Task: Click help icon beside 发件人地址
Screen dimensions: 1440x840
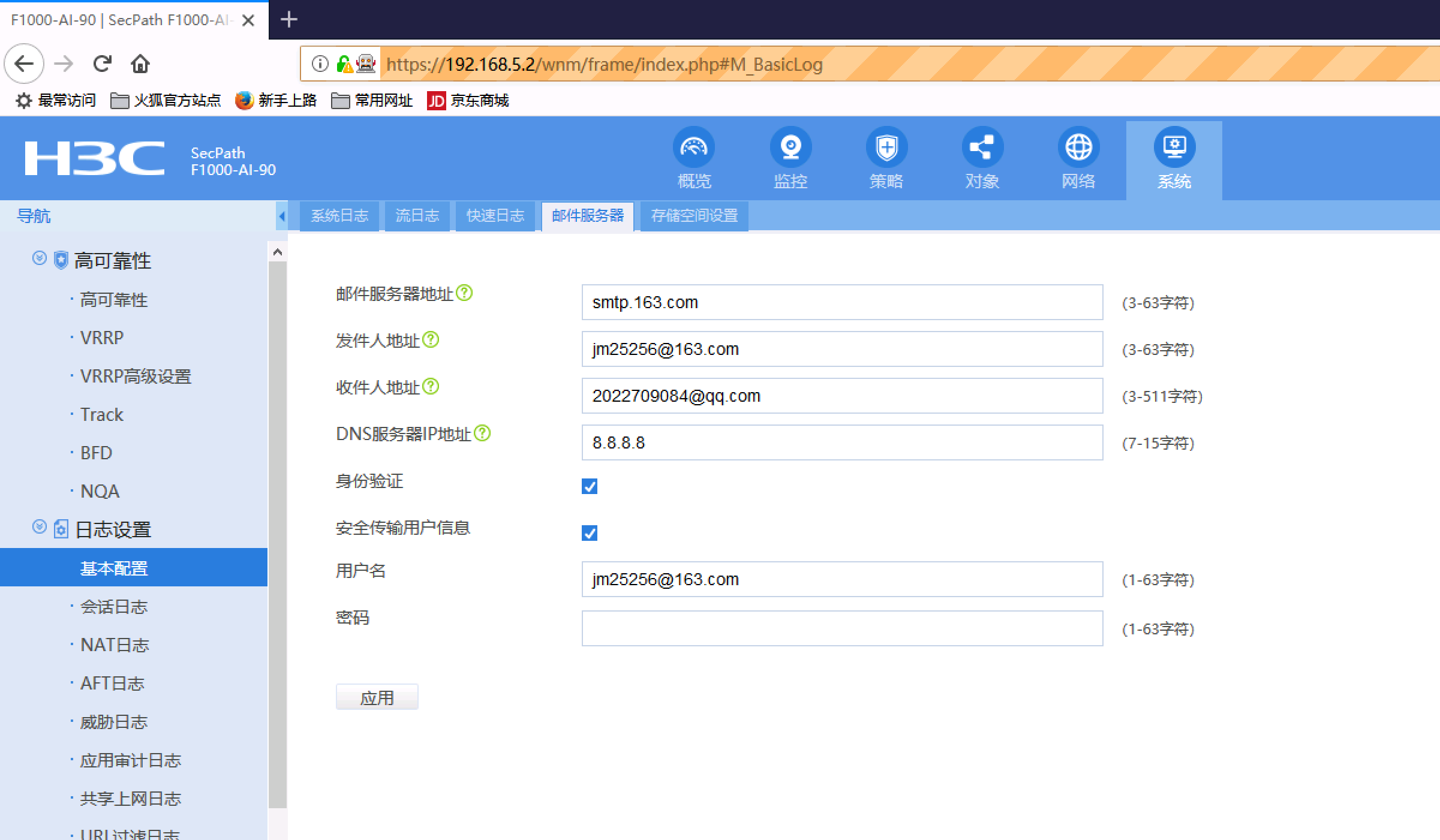Action: click(431, 340)
